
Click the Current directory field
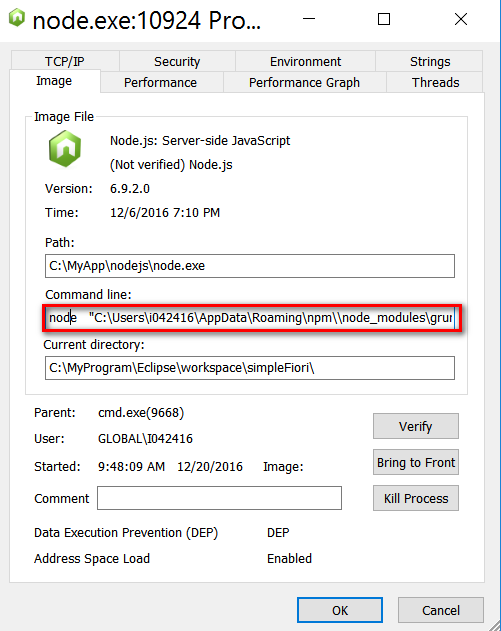pyautogui.click(x=250, y=368)
